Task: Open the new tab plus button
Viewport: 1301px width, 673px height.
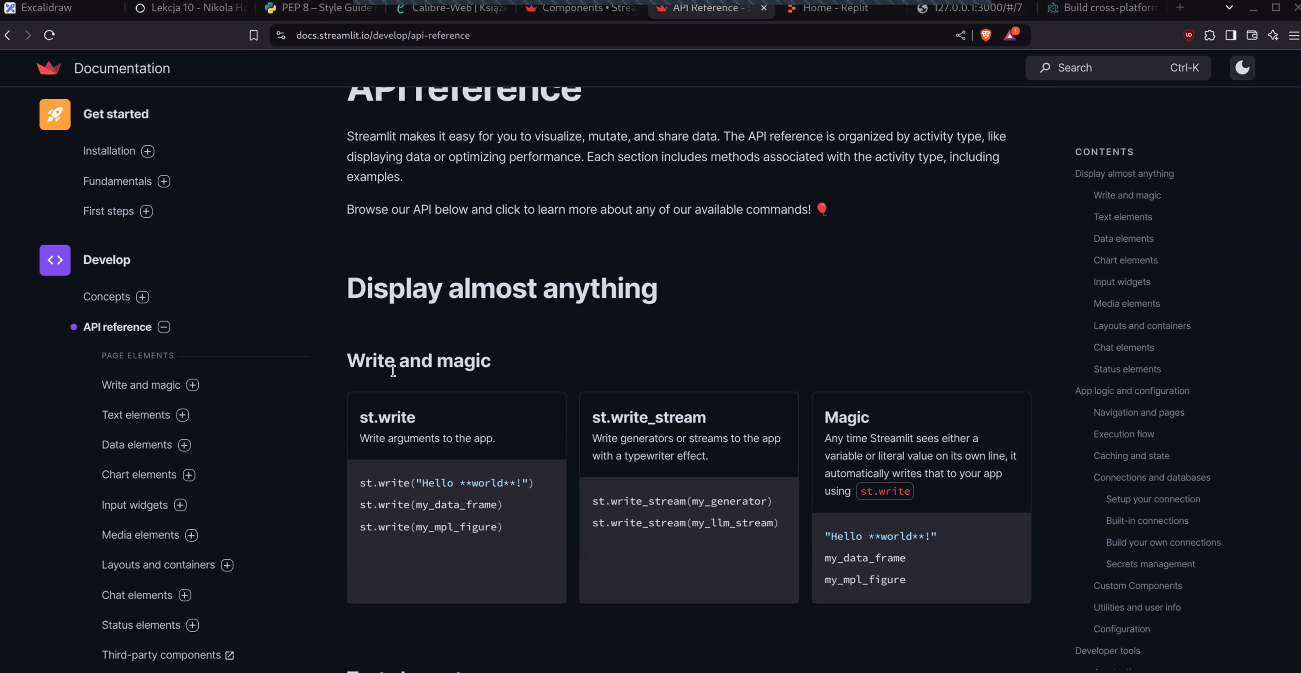Action: coord(1180,7)
